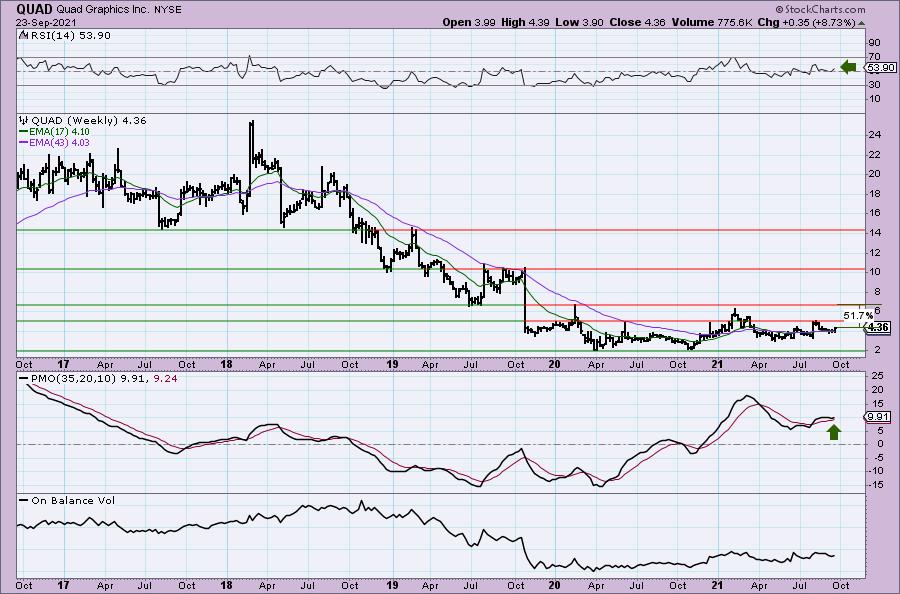
Task: Click the 14 price axis label
Action: [875, 232]
